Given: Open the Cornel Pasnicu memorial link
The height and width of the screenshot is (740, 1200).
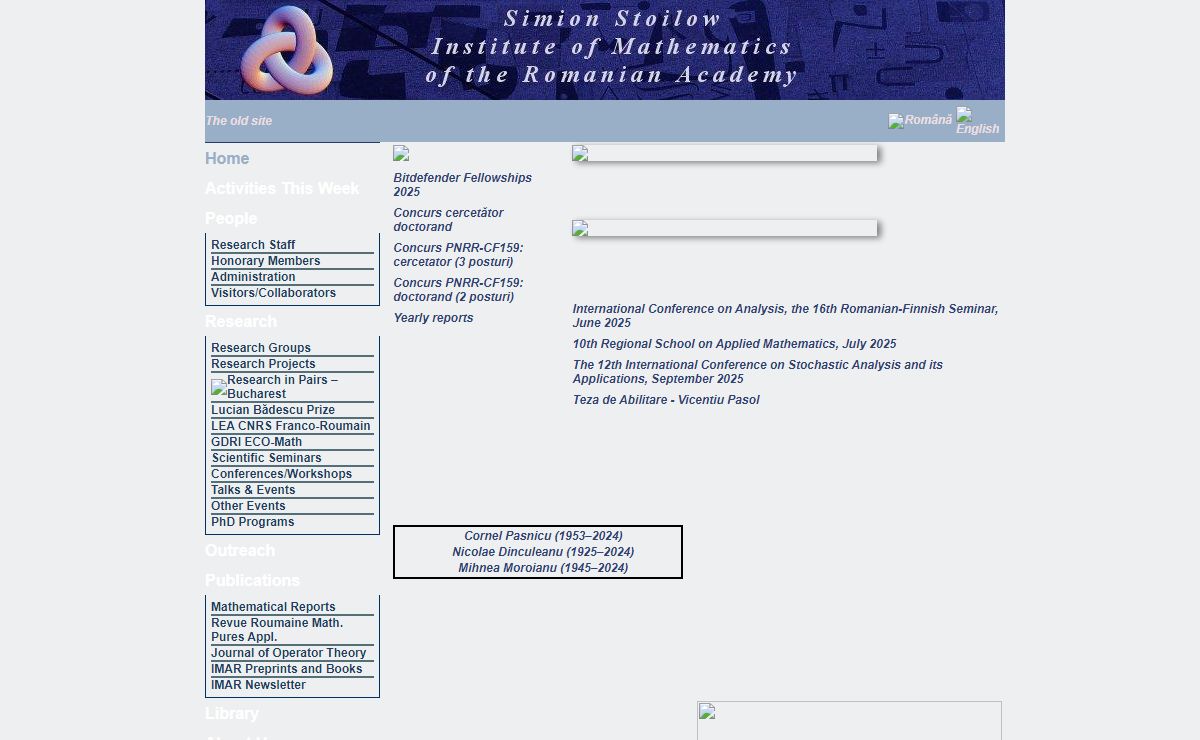Looking at the screenshot, I should pyautogui.click(x=543, y=536).
